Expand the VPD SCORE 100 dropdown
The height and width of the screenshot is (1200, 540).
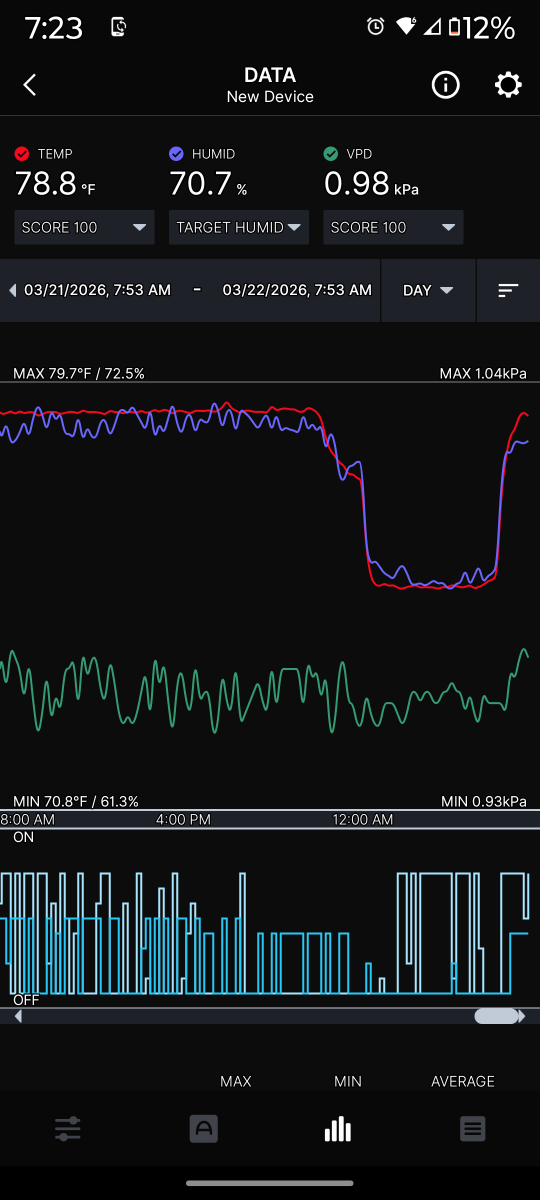pyautogui.click(x=393, y=227)
